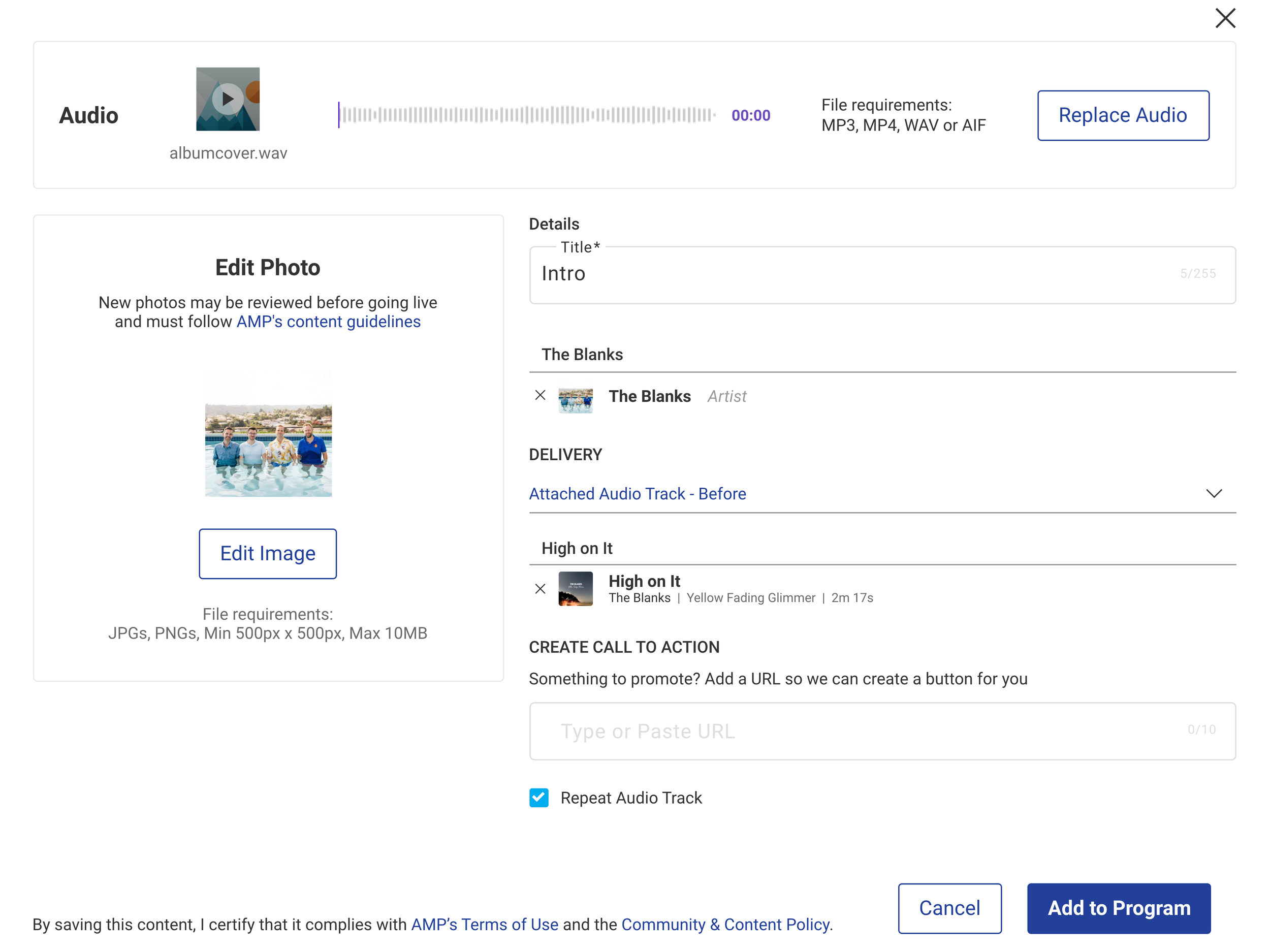Viewport: 1270px width, 952px height.
Task: Open the Delivery dropdown chevron
Action: (x=1213, y=493)
